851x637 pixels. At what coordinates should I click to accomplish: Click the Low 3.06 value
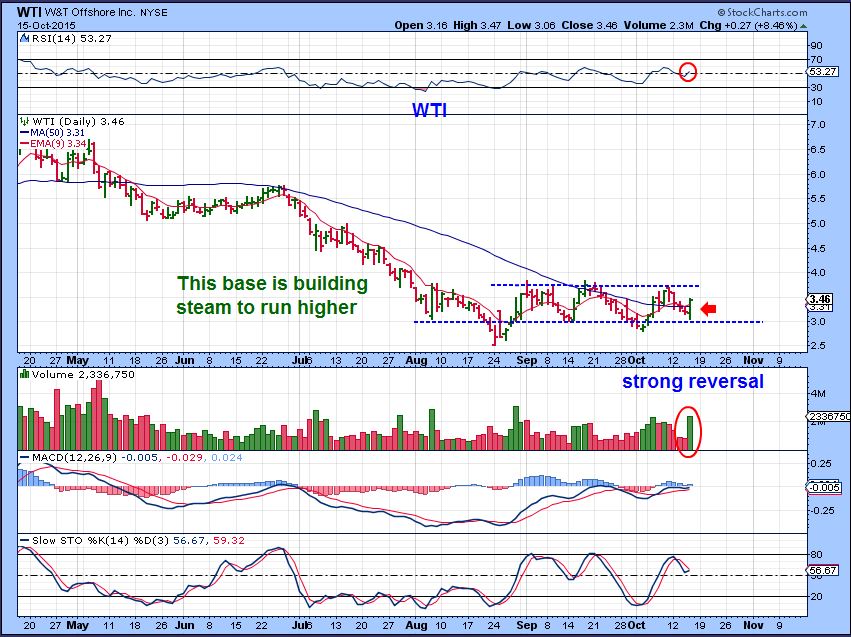[x=531, y=26]
